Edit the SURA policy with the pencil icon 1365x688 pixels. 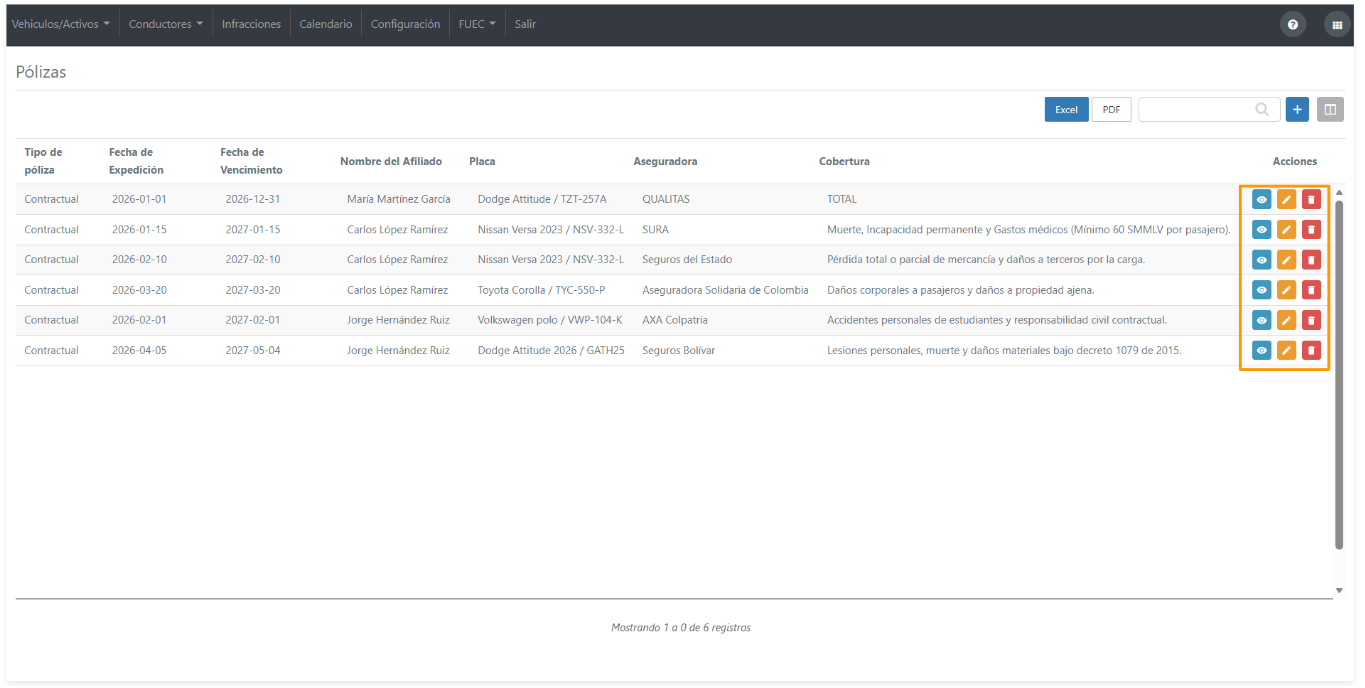(x=1287, y=230)
